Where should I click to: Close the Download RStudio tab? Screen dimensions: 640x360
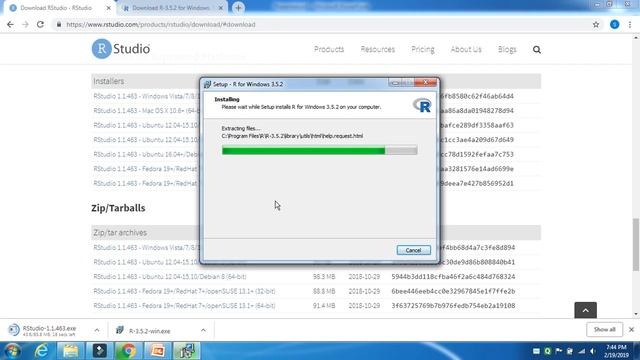click(x=109, y=8)
